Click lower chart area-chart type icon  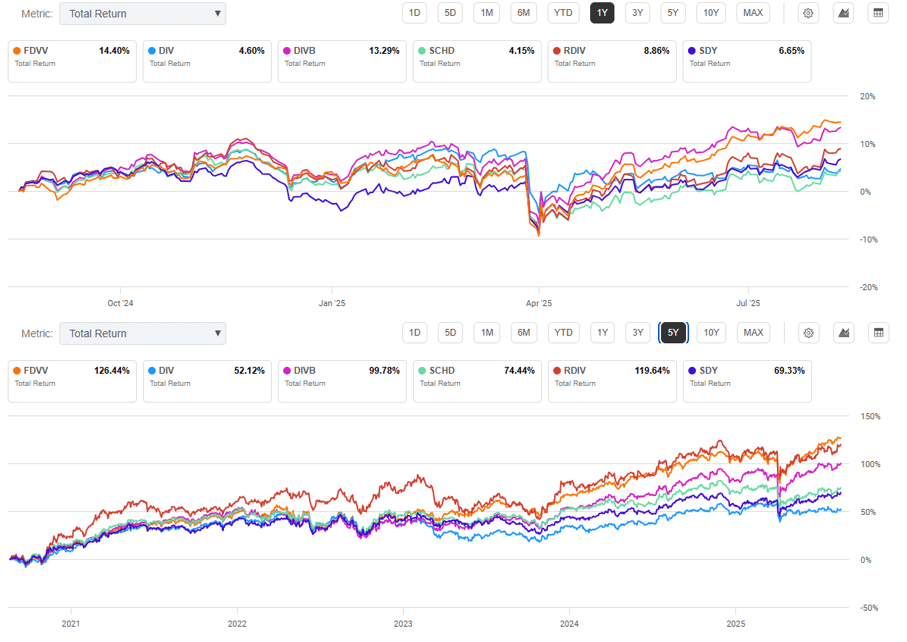coord(843,333)
